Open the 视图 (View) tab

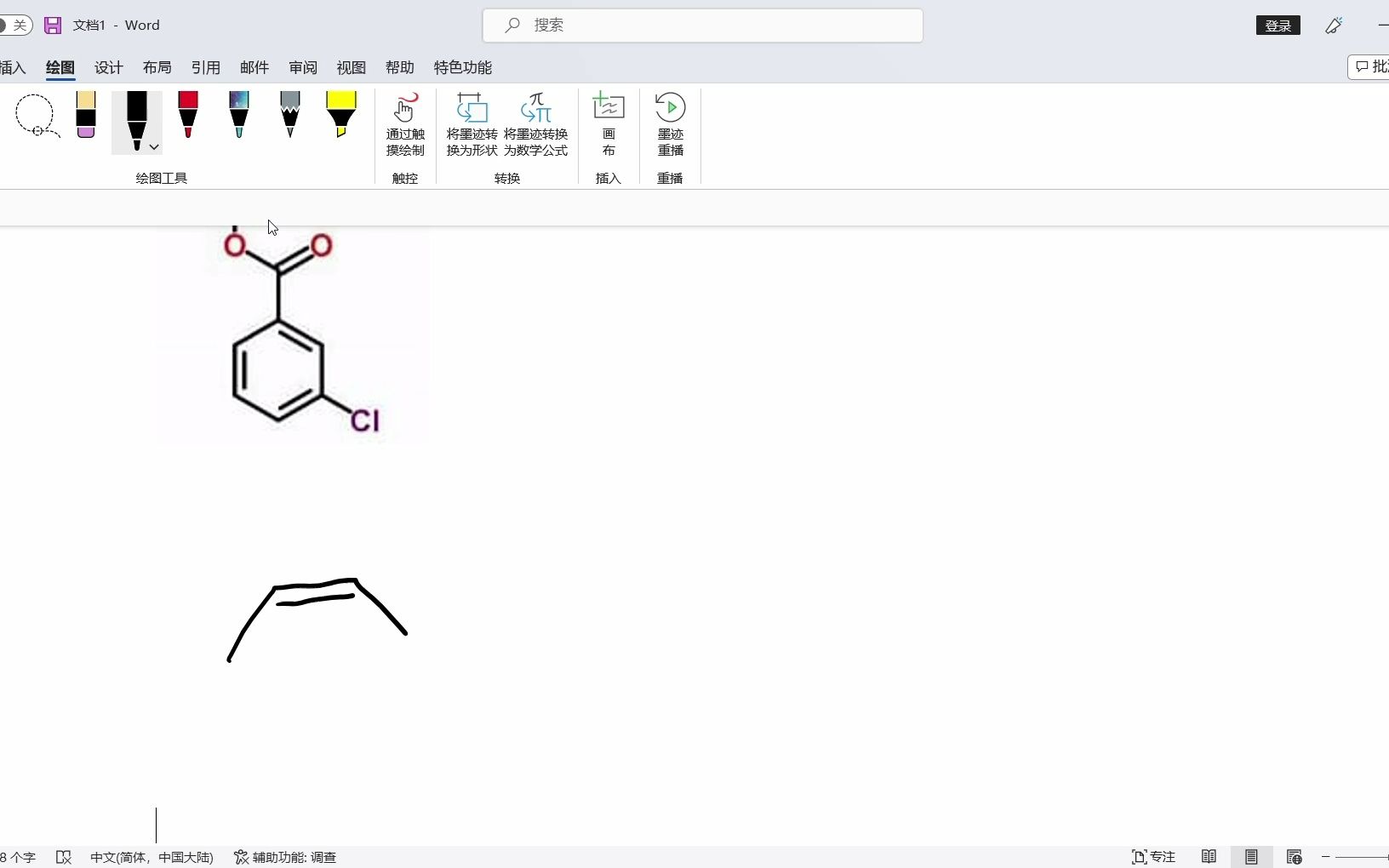(x=352, y=67)
